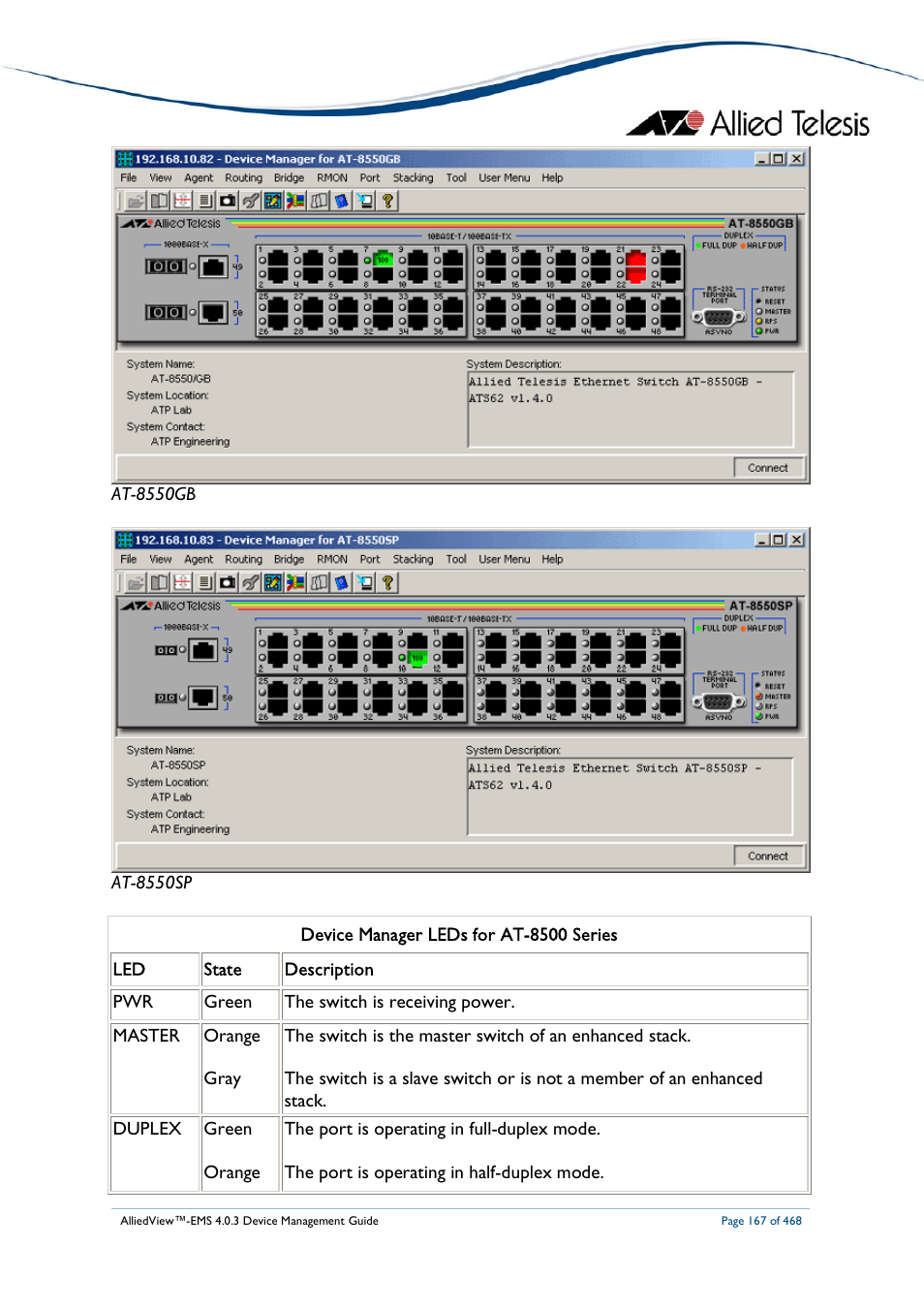This screenshot has height=1309, width=924.
Task: Click System Description box in AT-8550GB window
Action: (631, 410)
